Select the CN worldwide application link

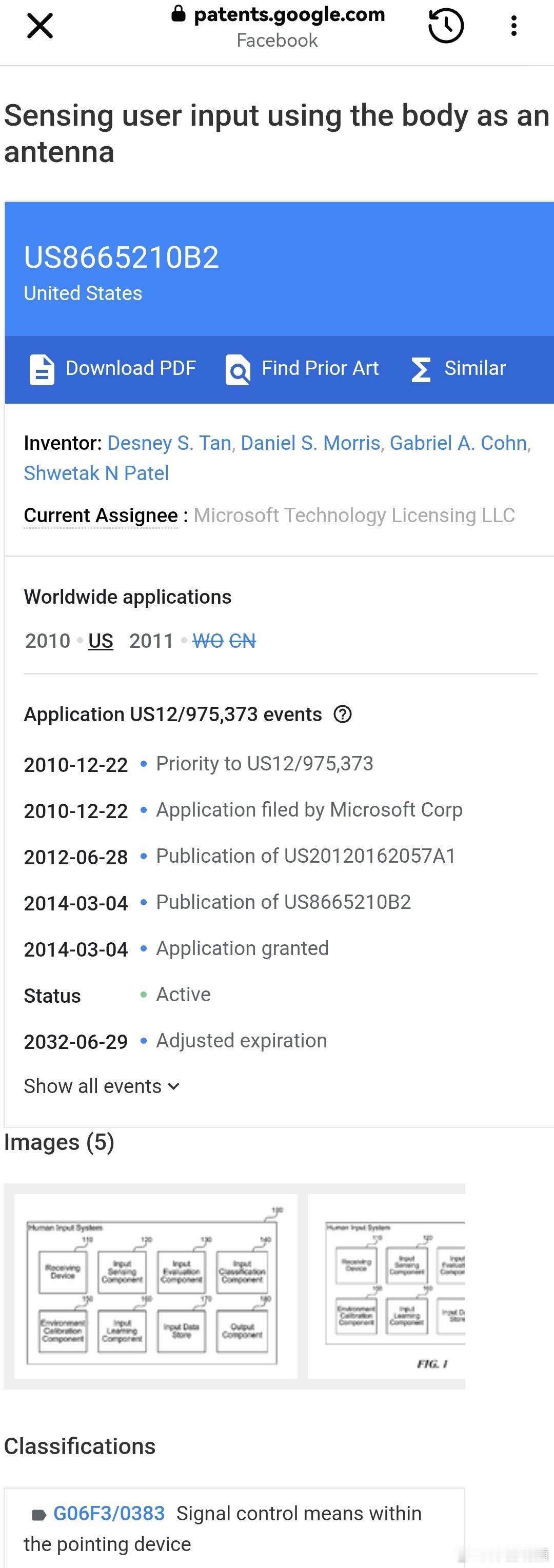[242, 641]
